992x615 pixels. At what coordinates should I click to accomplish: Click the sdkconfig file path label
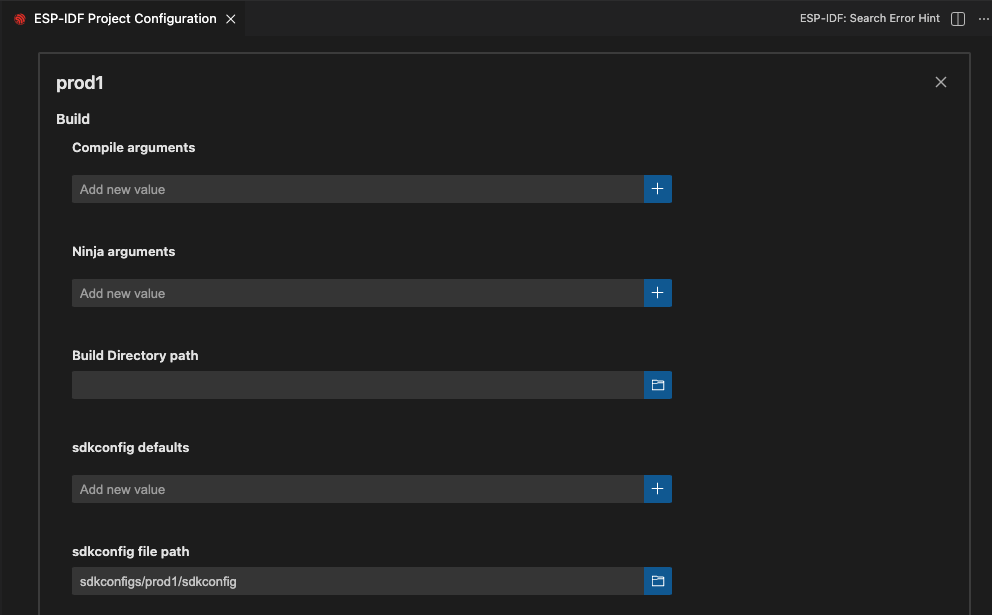tap(130, 551)
